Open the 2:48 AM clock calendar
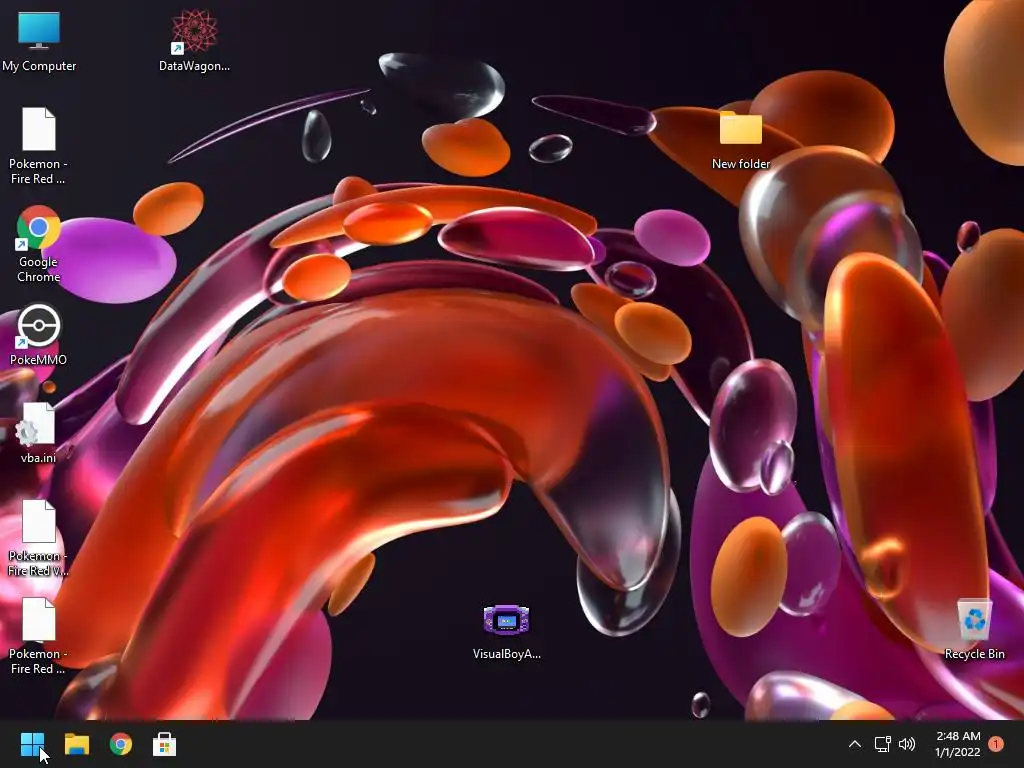The image size is (1024, 768). pyautogui.click(x=958, y=744)
